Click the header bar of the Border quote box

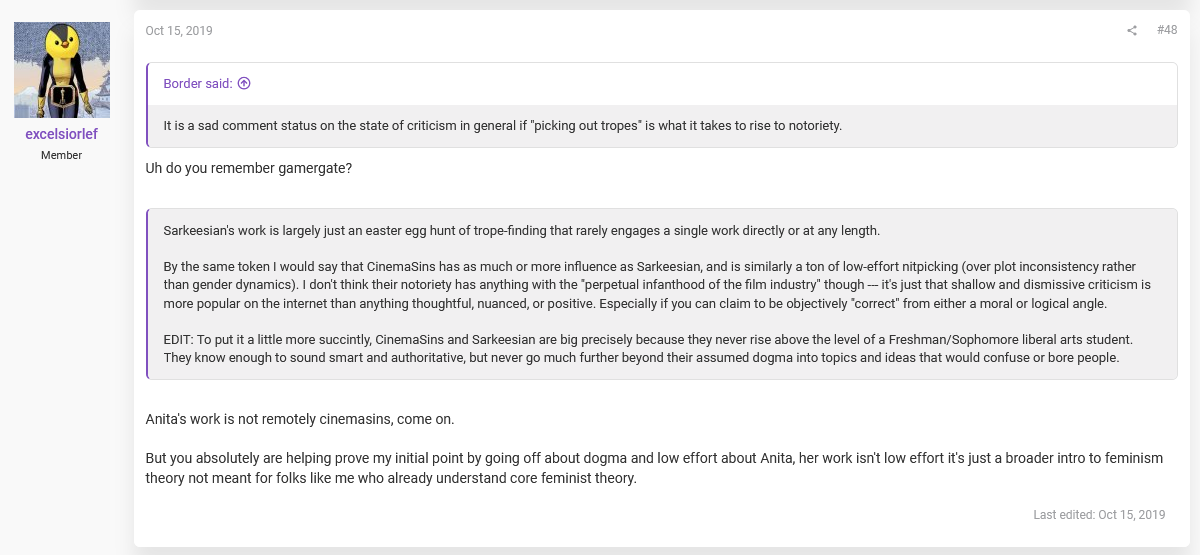click(663, 84)
